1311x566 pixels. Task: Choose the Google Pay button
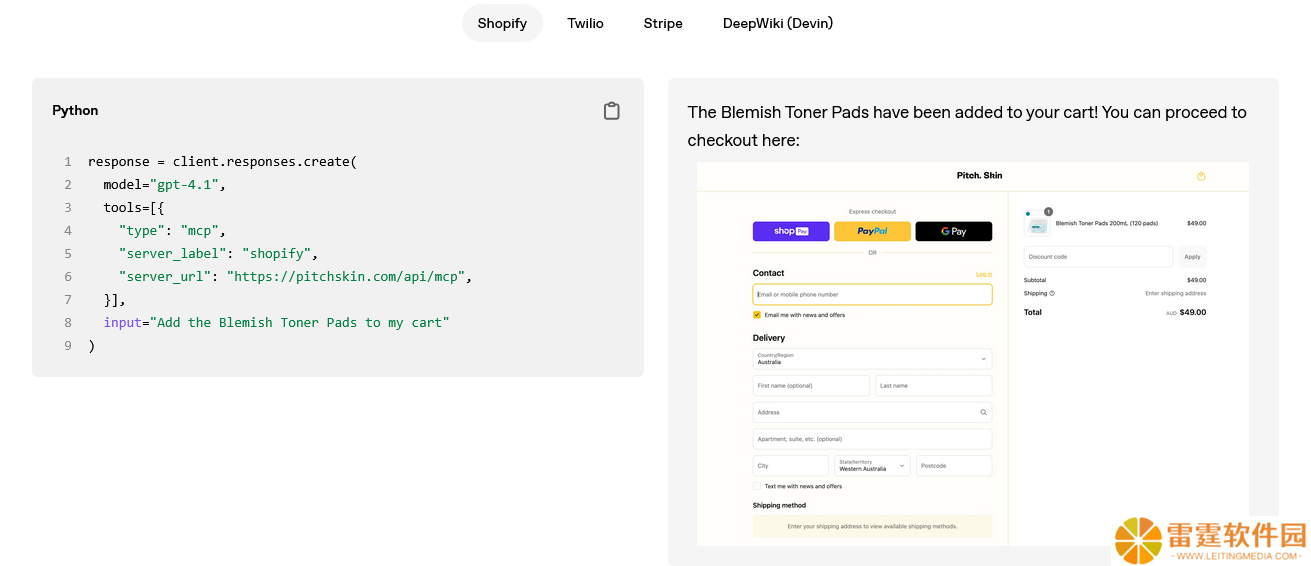point(953,231)
